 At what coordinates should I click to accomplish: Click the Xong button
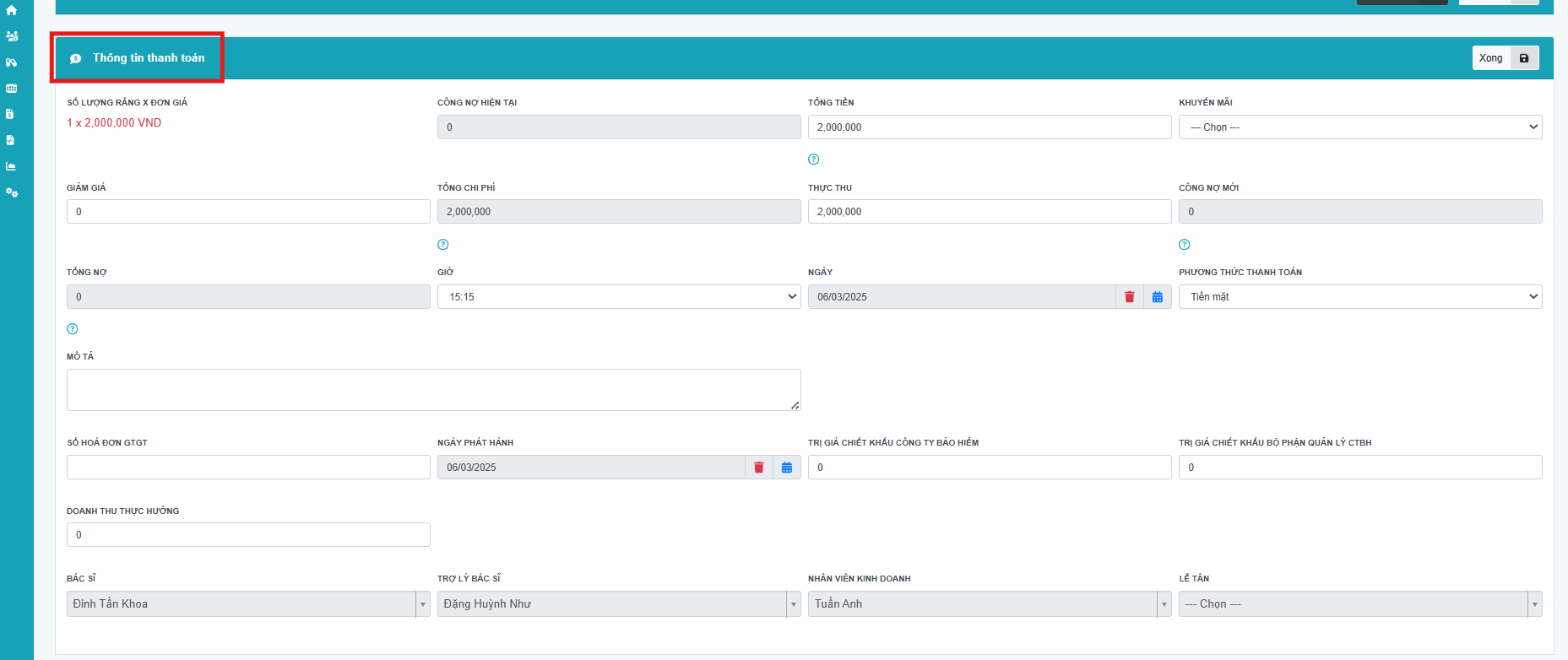pyautogui.click(x=1505, y=58)
